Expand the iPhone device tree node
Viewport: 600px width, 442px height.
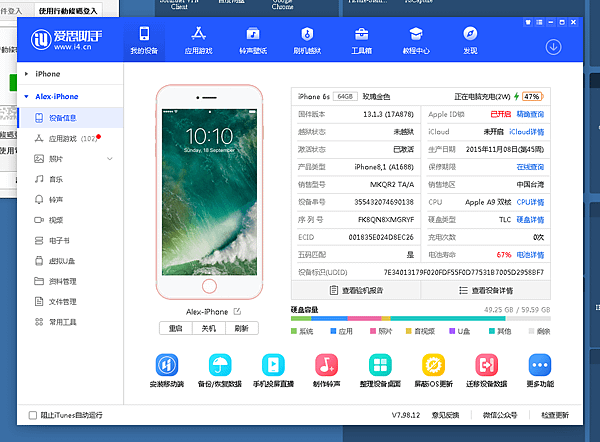click(x=26, y=73)
